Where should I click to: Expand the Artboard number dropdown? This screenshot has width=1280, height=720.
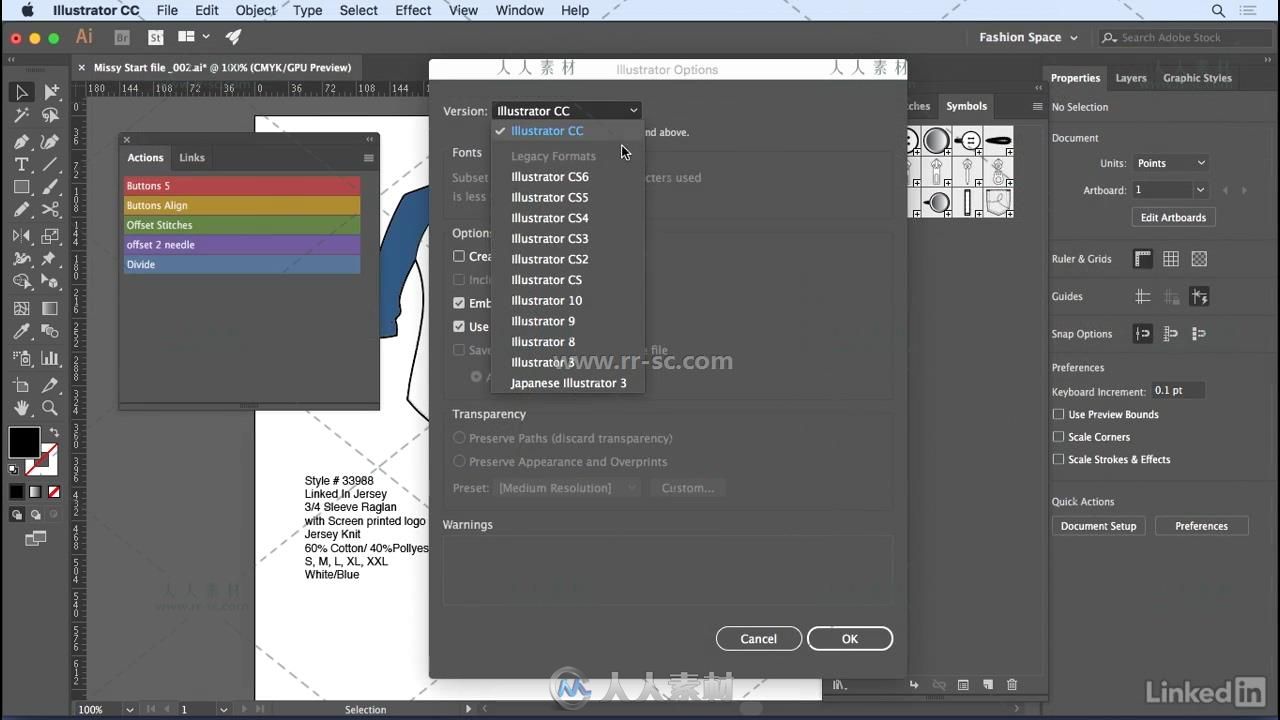[1200, 190]
